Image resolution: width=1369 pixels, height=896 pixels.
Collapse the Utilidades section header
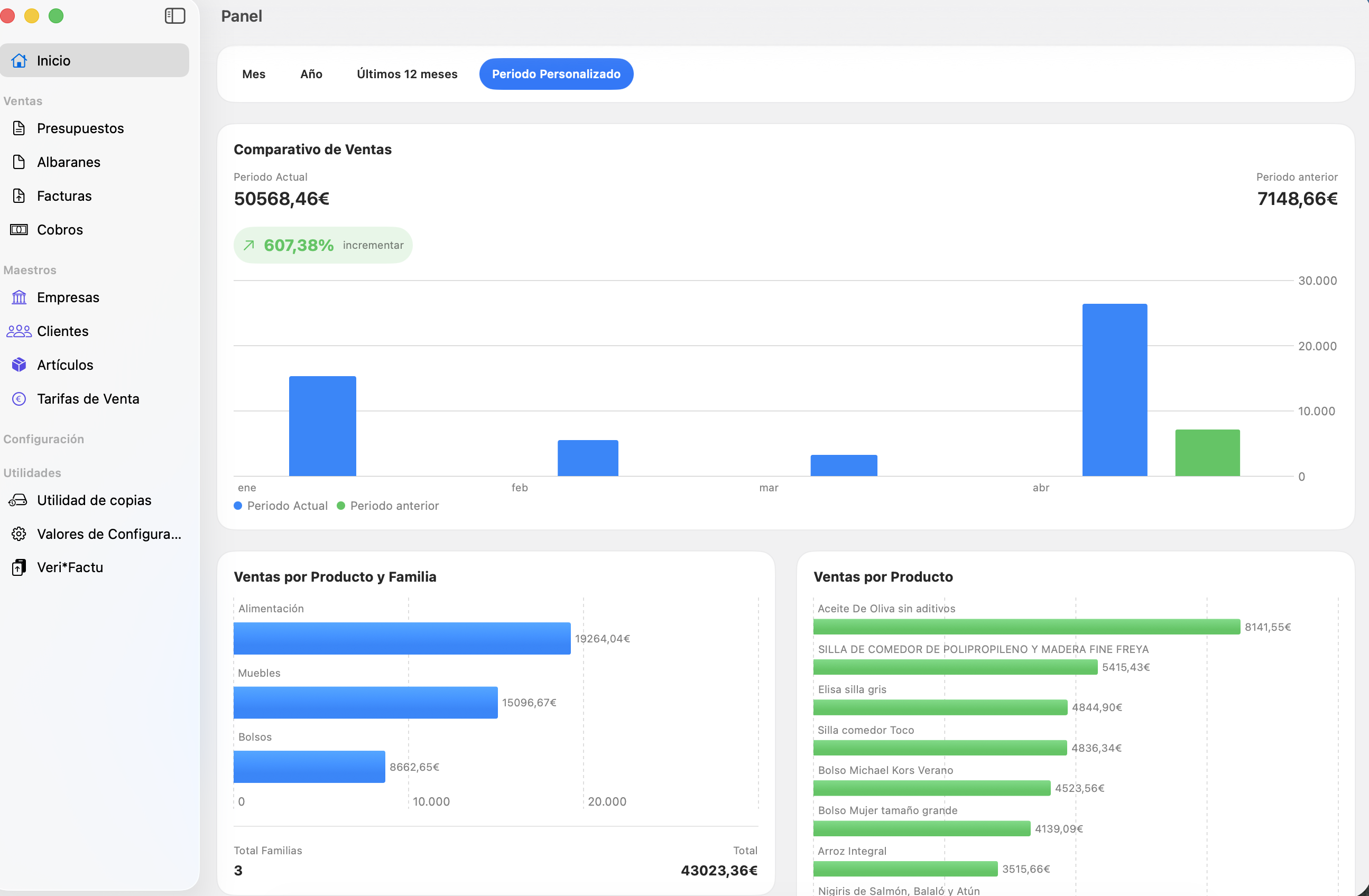click(x=32, y=473)
